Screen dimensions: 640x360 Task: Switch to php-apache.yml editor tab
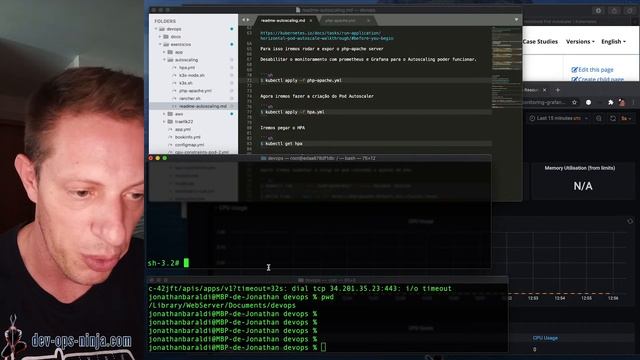(340, 20)
